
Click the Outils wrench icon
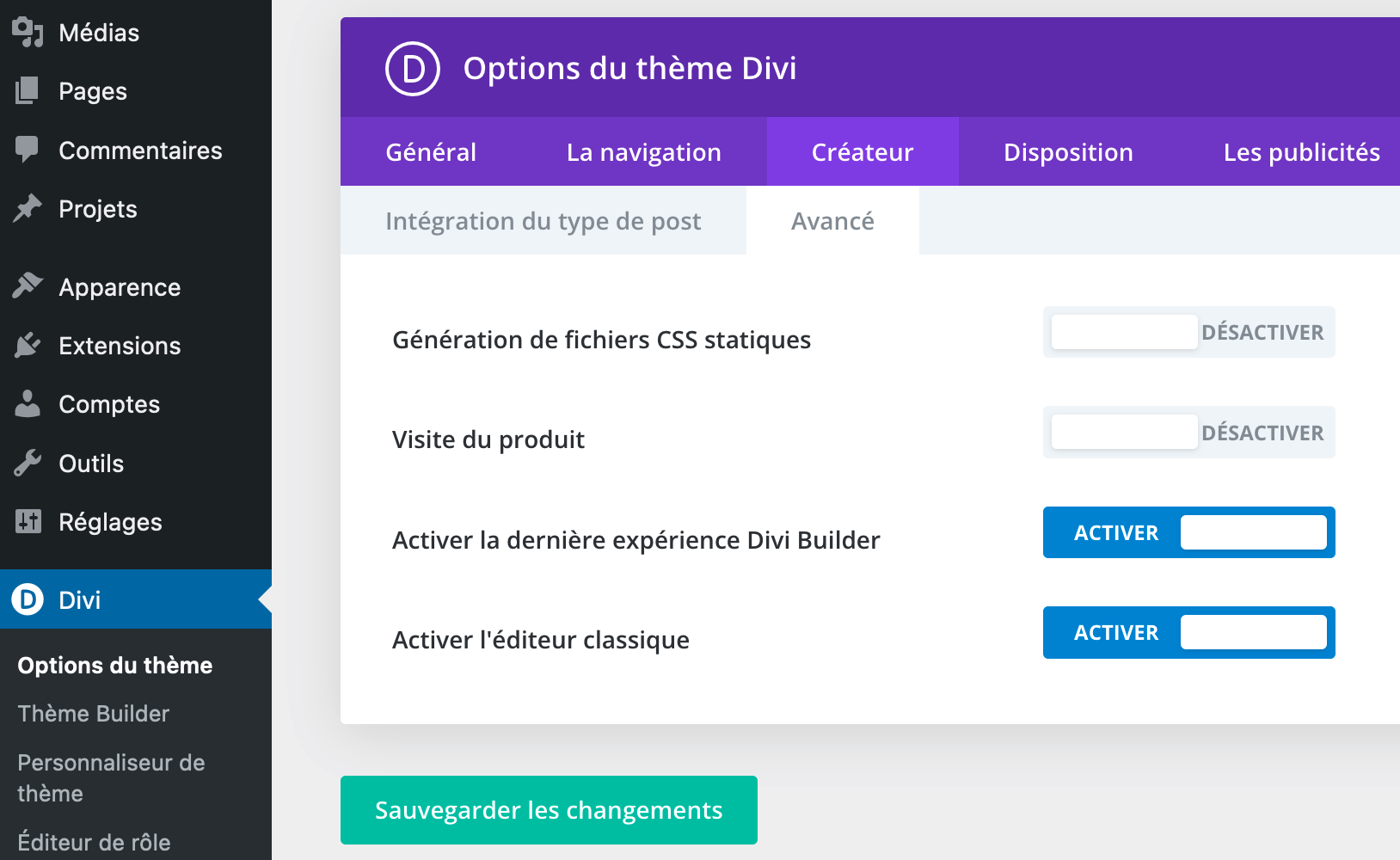click(x=28, y=463)
